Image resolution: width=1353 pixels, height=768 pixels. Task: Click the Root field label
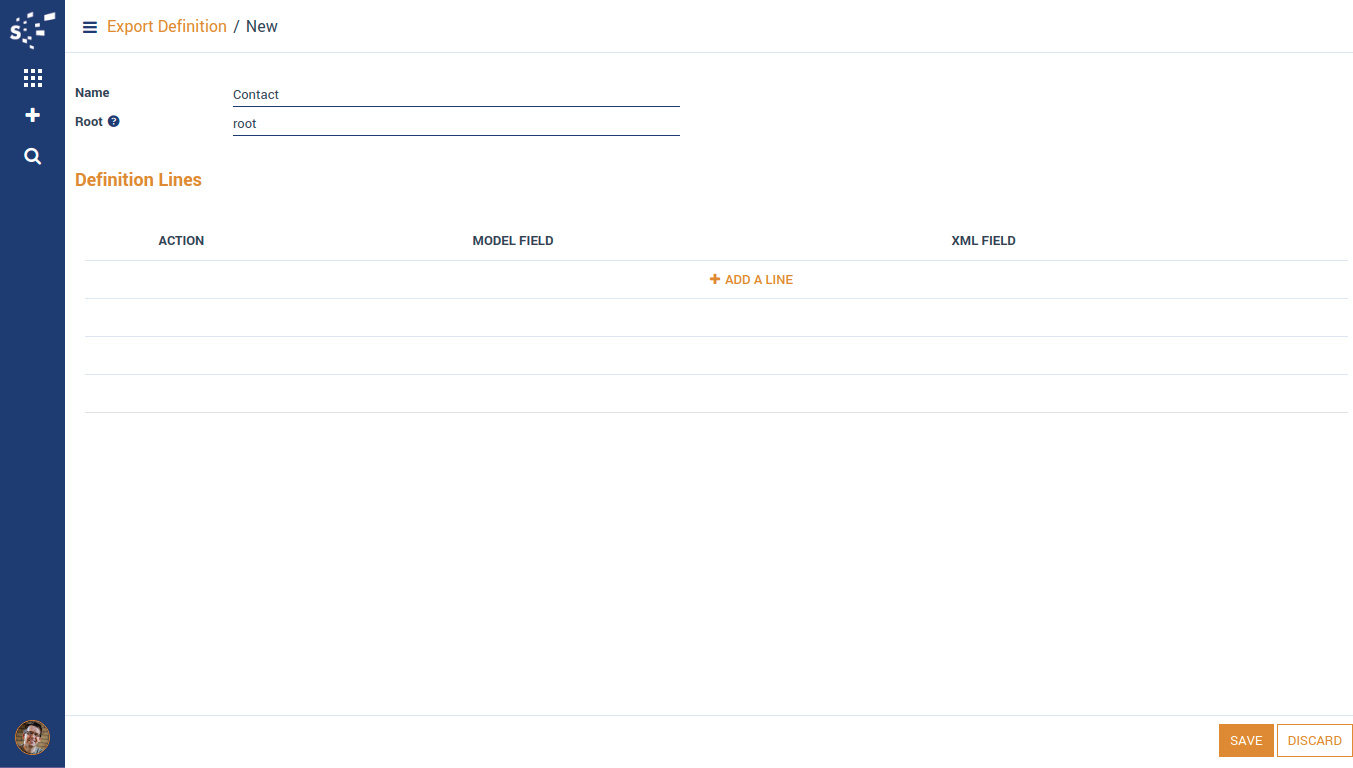pyautogui.click(x=89, y=122)
